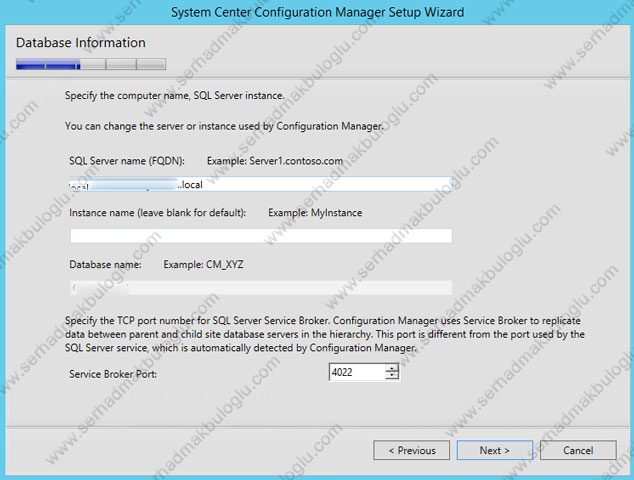
Task: Click 'Specify the computer name, SQL Server instance.' text
Action: pyautogui.click(x=175, y=96)
